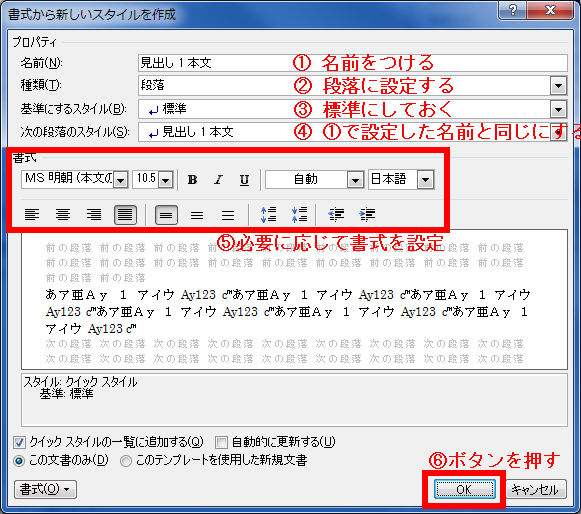Center align the paragraph text
The width and height of the screenshot is (581, 514).
point(63,215)
